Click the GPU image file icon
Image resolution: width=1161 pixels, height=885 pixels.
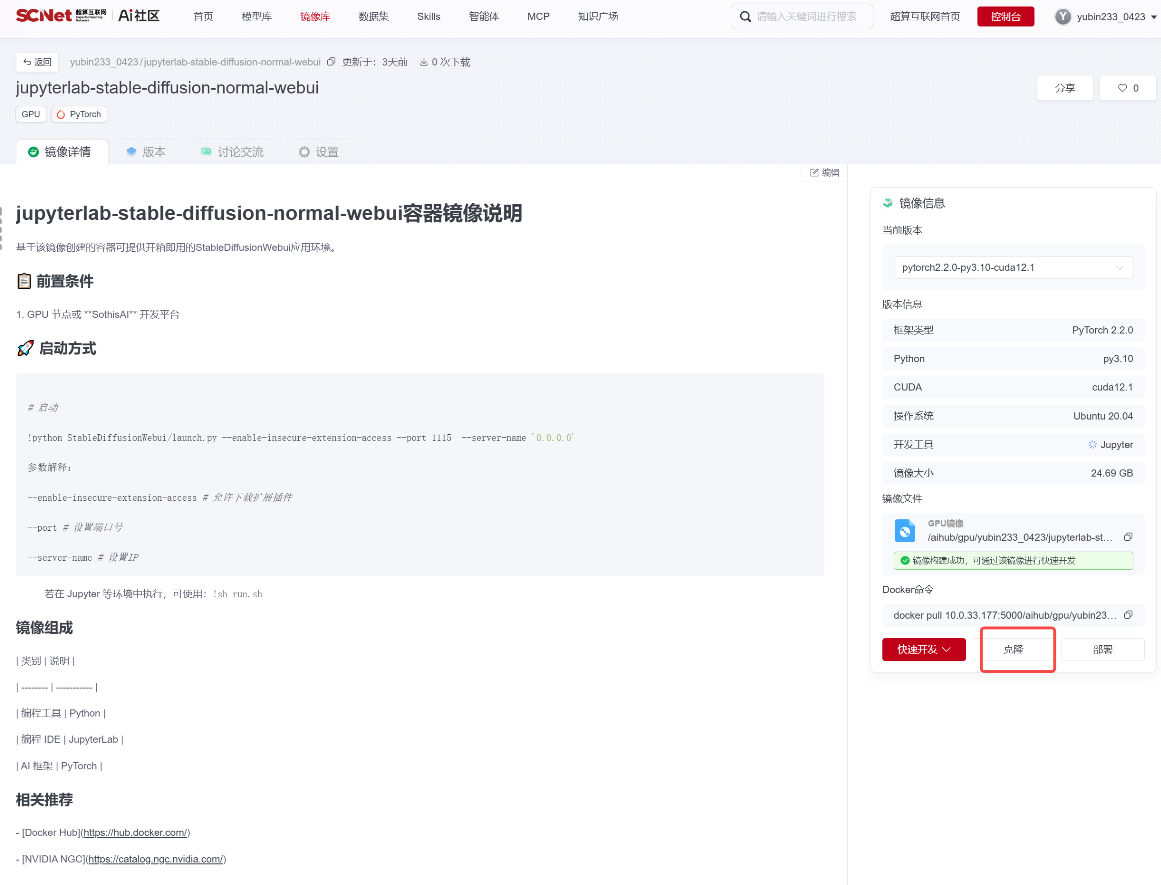click(x=905, y=530)
